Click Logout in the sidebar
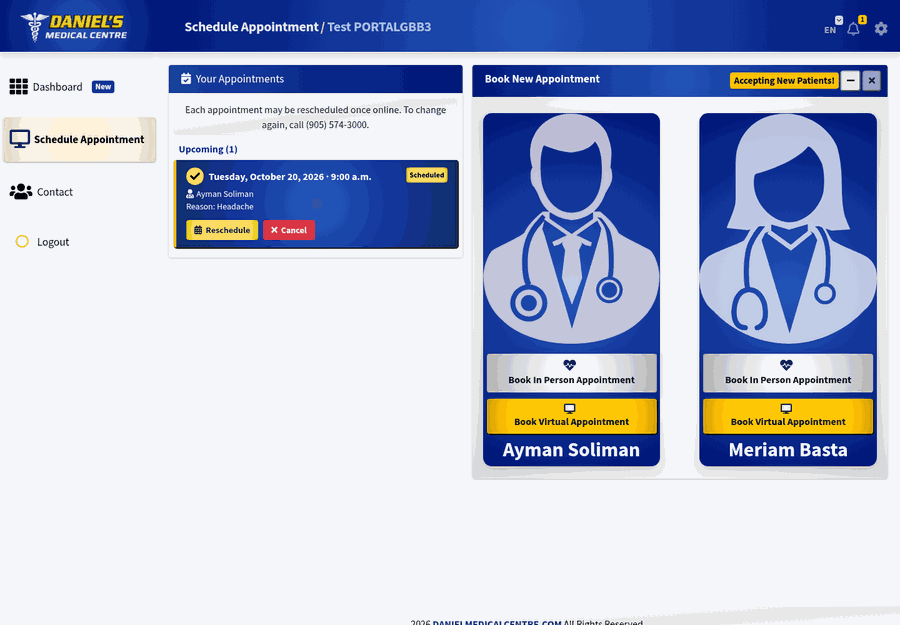 (x=53, y=242)
